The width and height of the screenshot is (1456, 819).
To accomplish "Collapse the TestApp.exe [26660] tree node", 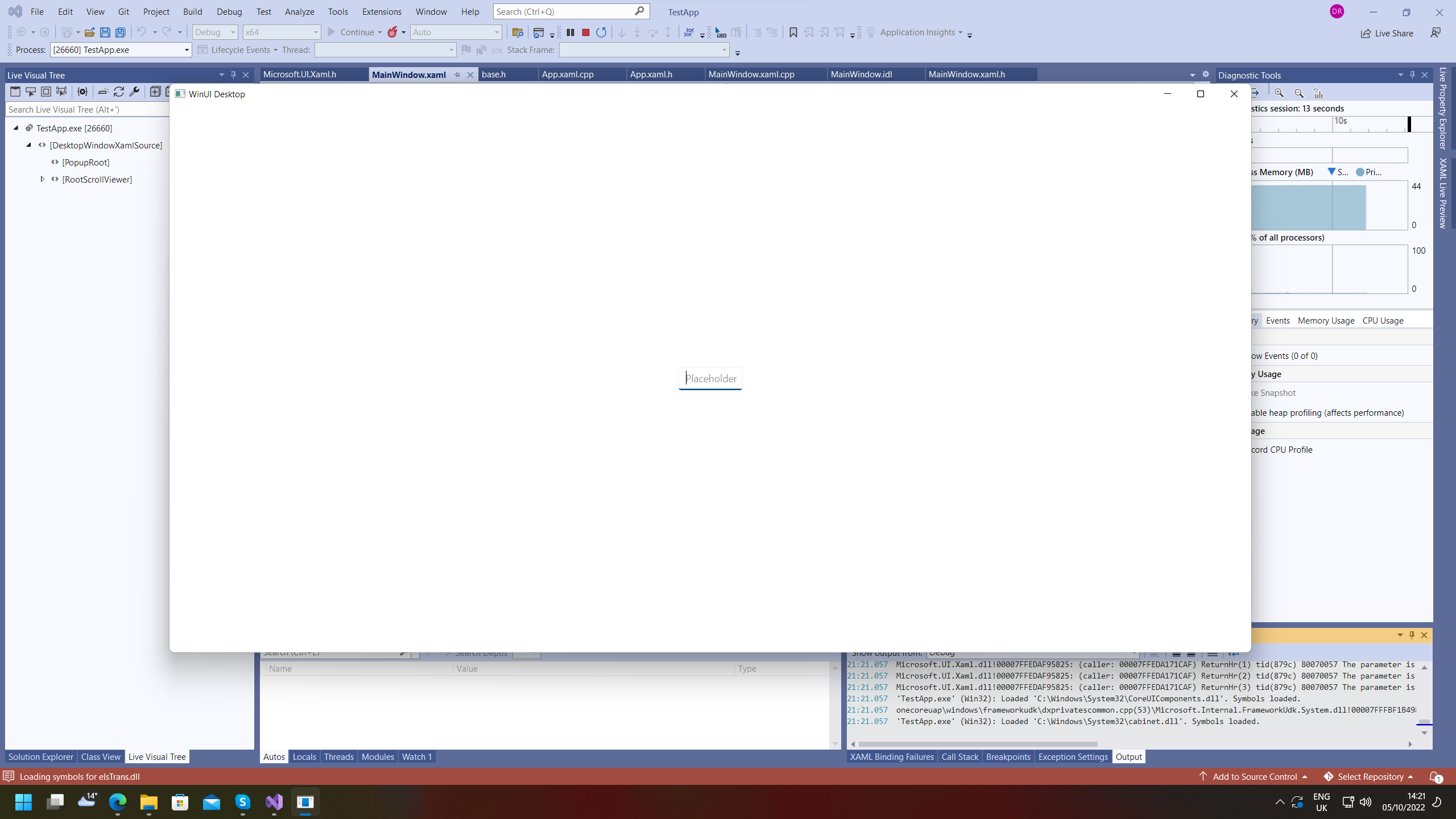I will [x=16, y=128].
